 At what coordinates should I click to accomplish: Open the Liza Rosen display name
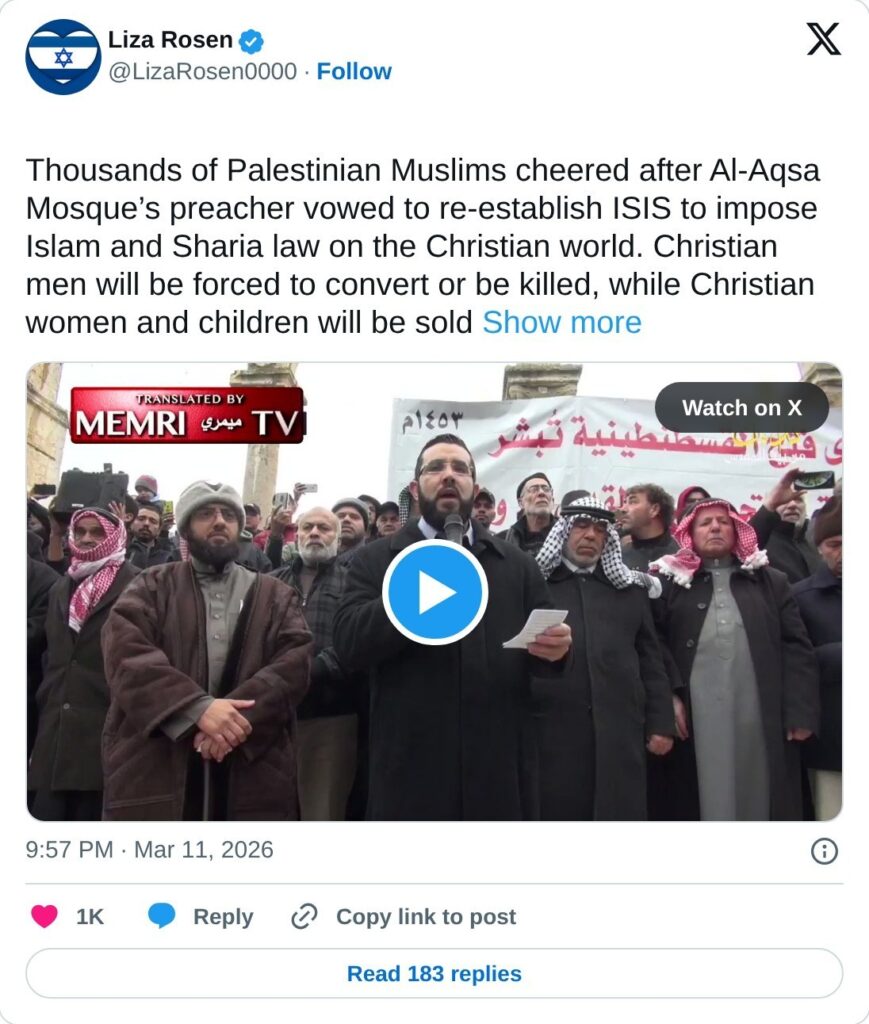[x=170, y=40]
